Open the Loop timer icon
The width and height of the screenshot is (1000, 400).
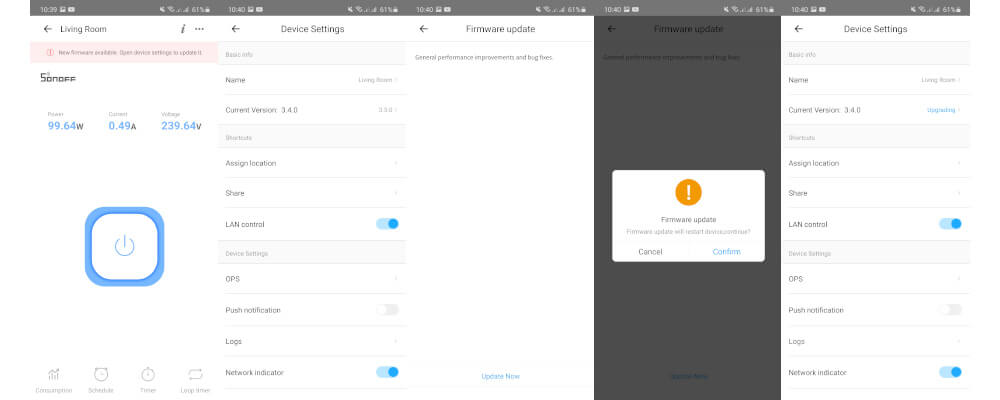[194, 374]
